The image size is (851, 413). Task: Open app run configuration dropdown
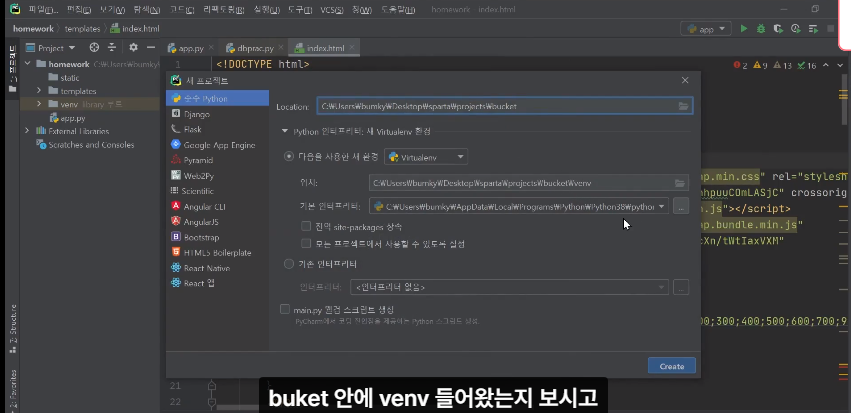tap(706, 29)
